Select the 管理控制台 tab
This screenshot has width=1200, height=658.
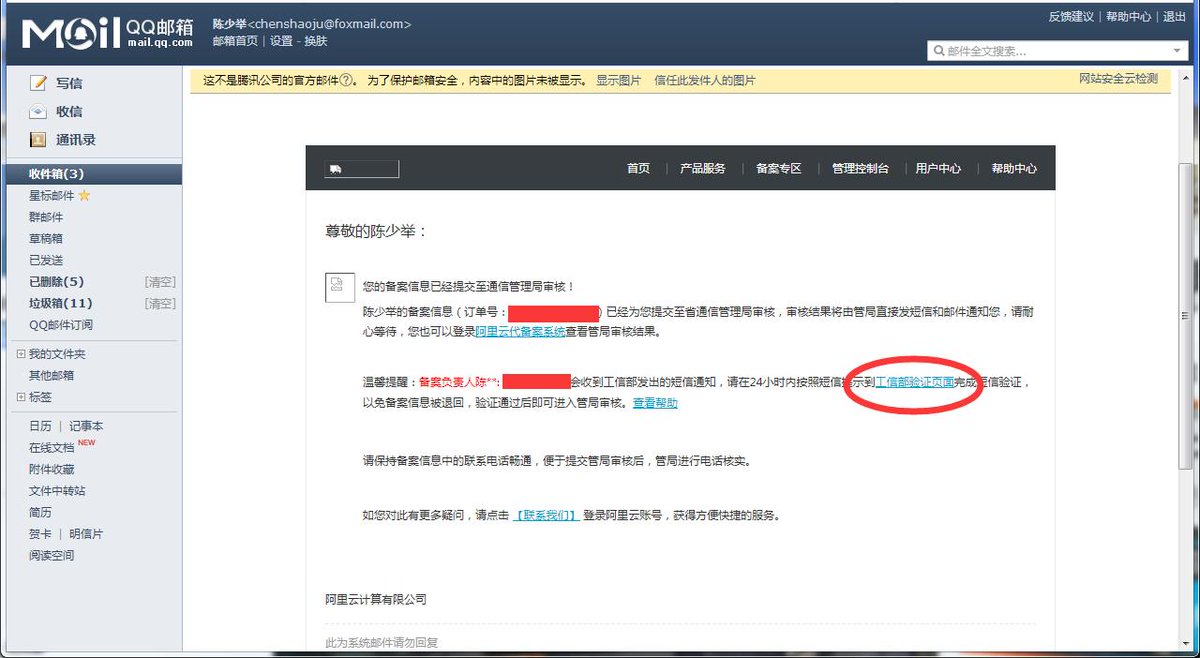coord(860,169)
